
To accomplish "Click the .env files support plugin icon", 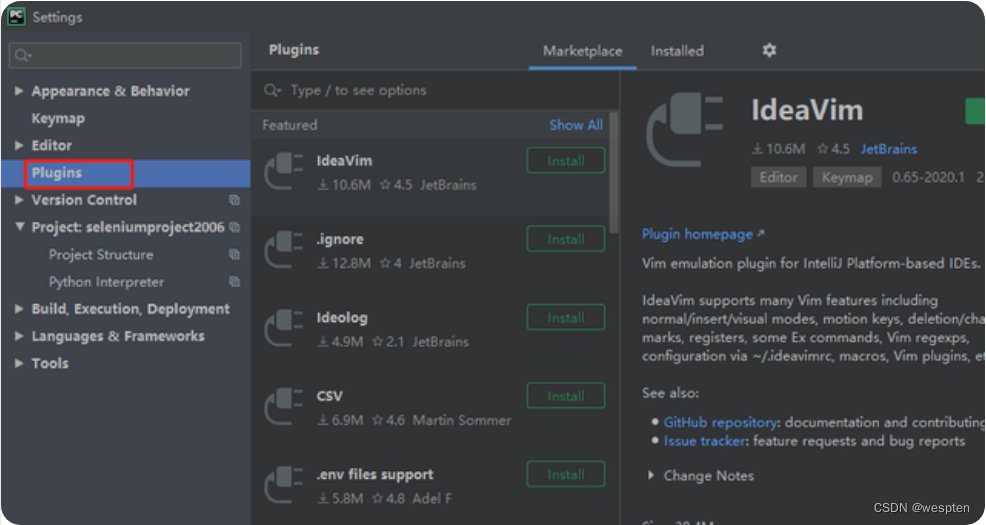I will coord(284,485).
